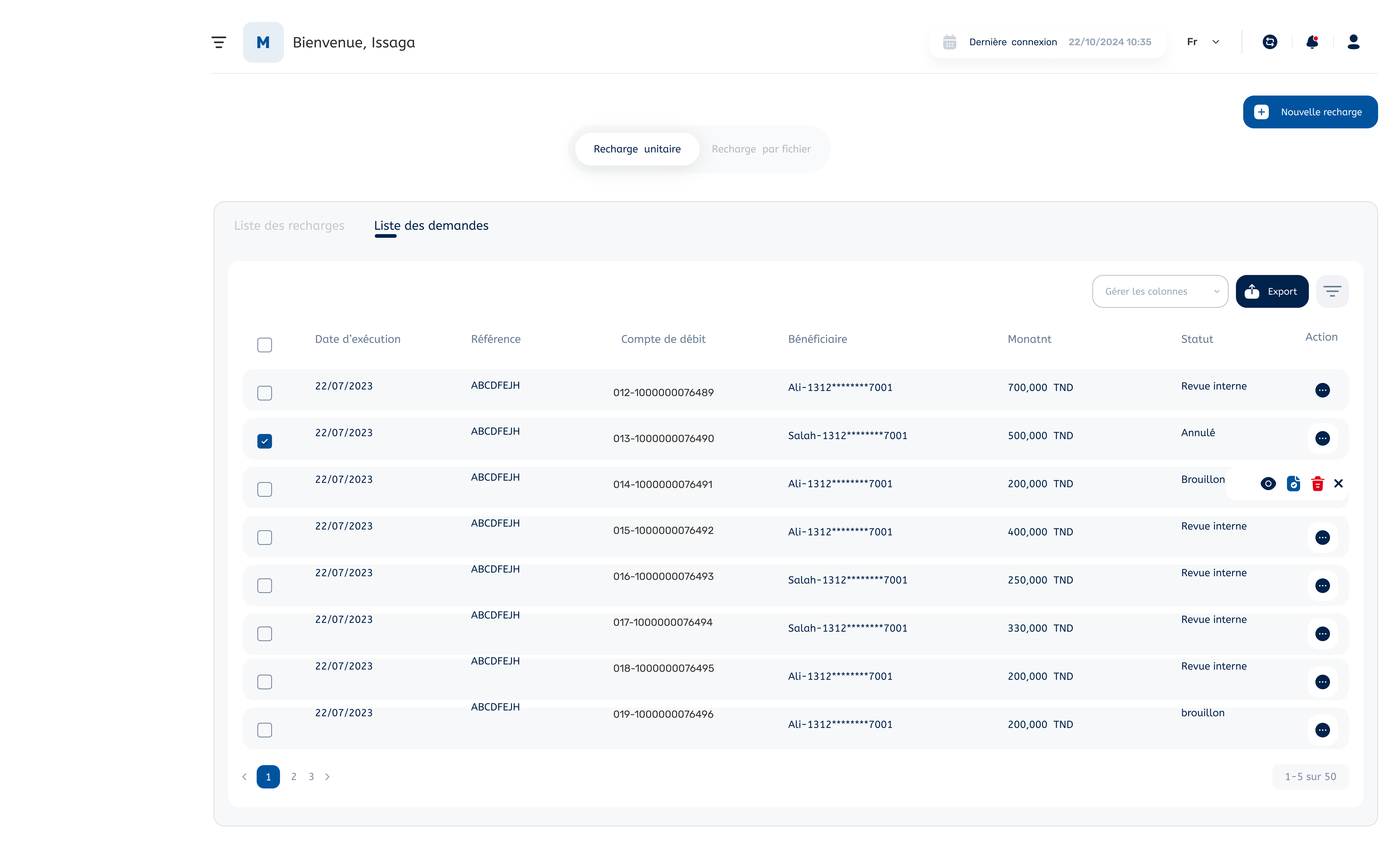Open actions for row 013-1000000076490
The width and height of the screenshot is (1400, 849).
[x=1323, y=438]
